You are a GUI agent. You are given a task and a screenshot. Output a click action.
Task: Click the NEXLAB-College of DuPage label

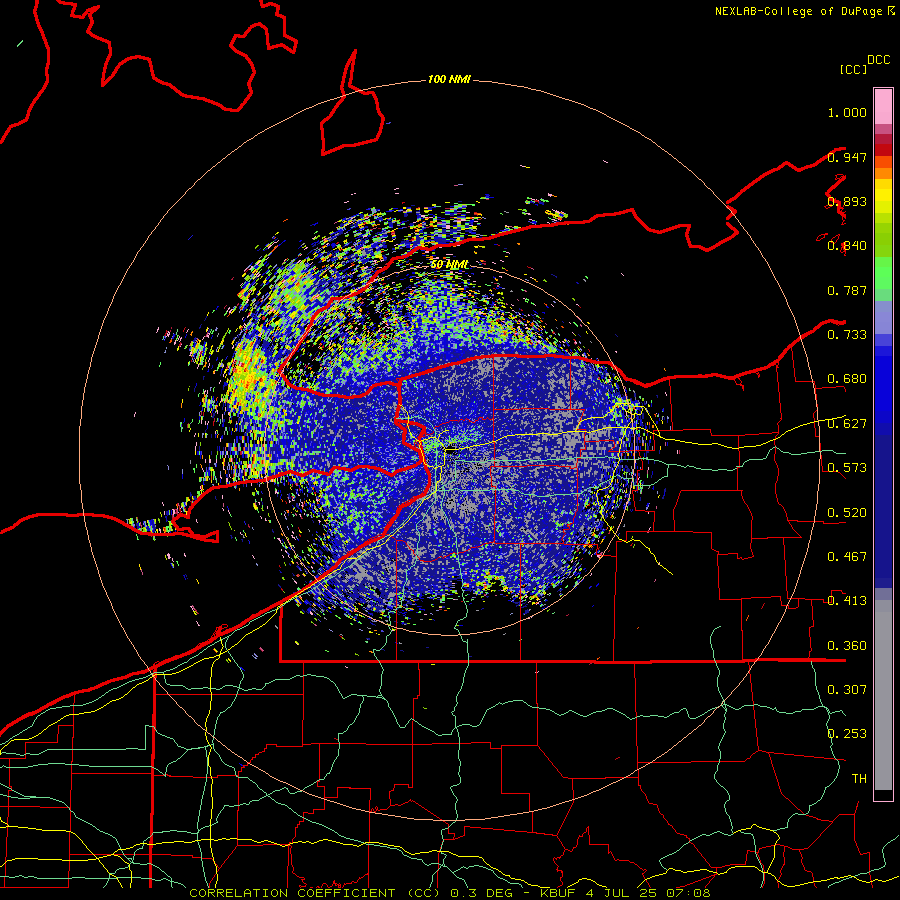coord(798,11)
